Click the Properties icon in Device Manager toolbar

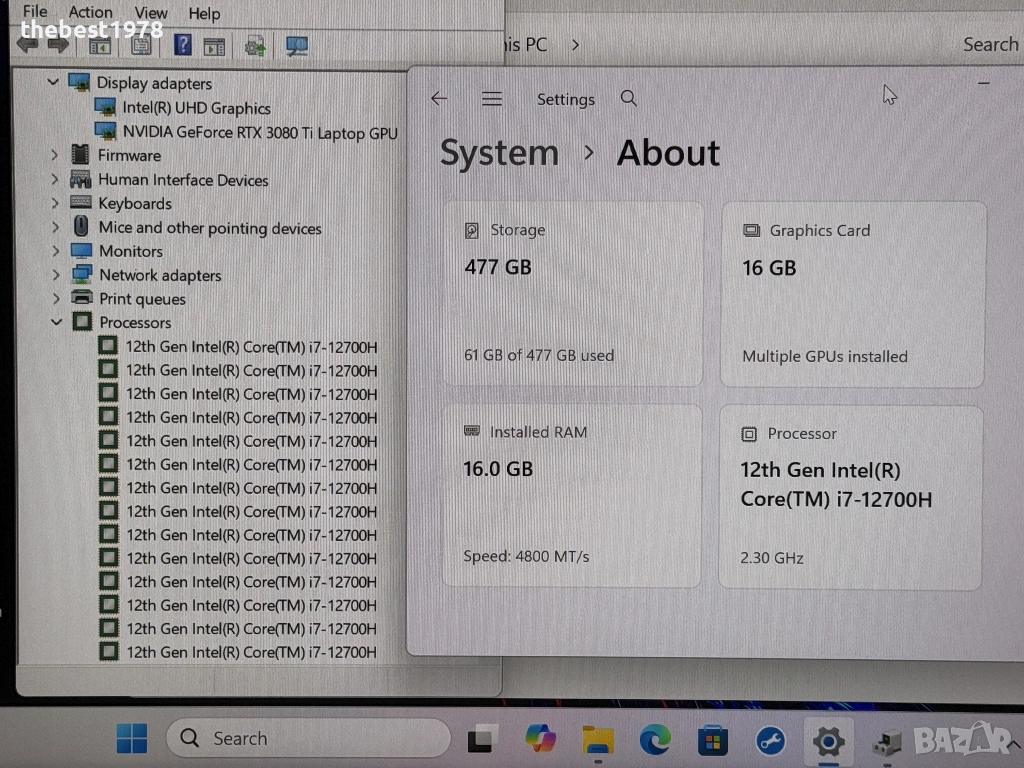141,45
